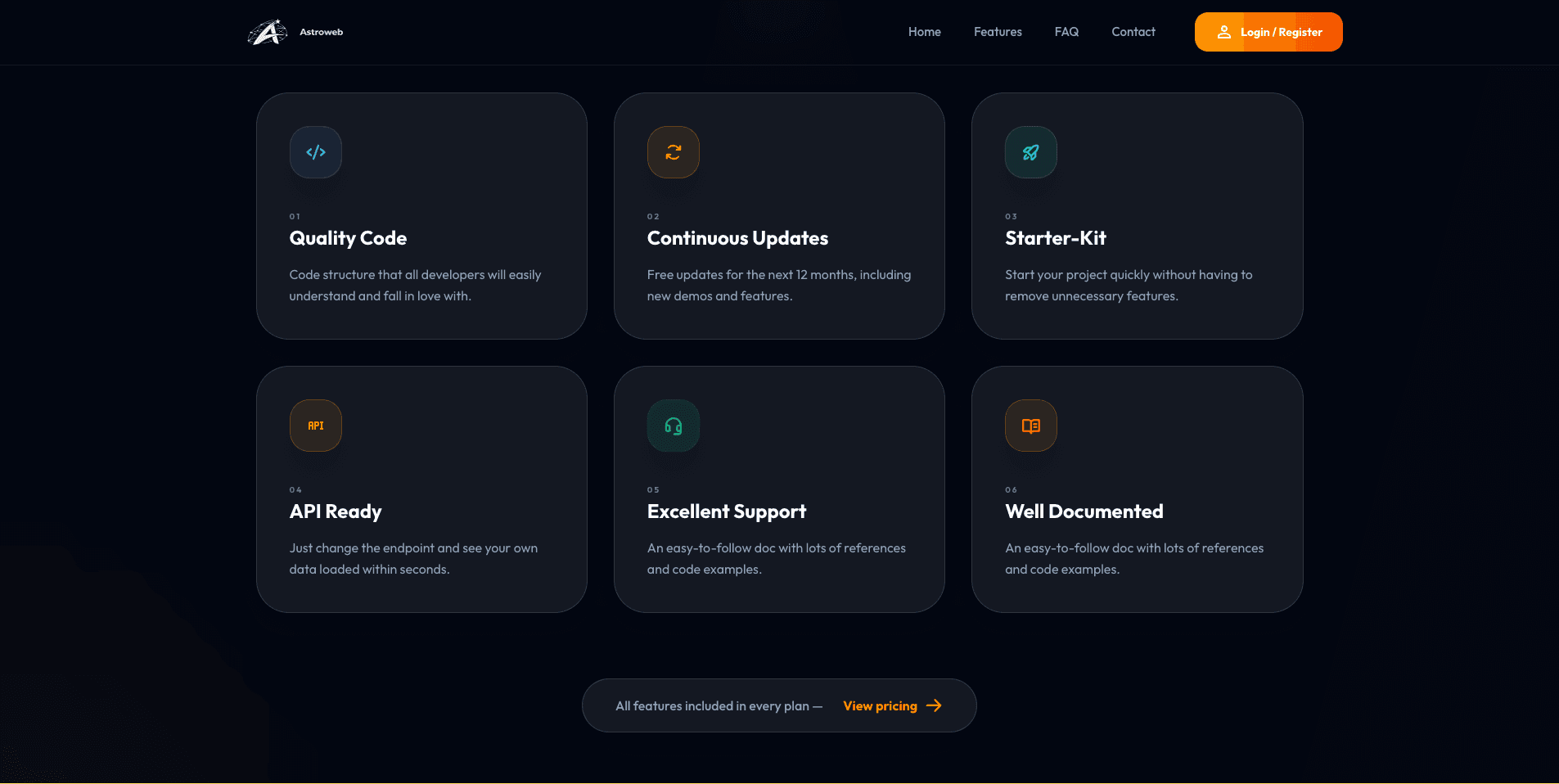Click the number label 01 above Quality Code
Viewport: 1559px width, 784px height.
295,217
